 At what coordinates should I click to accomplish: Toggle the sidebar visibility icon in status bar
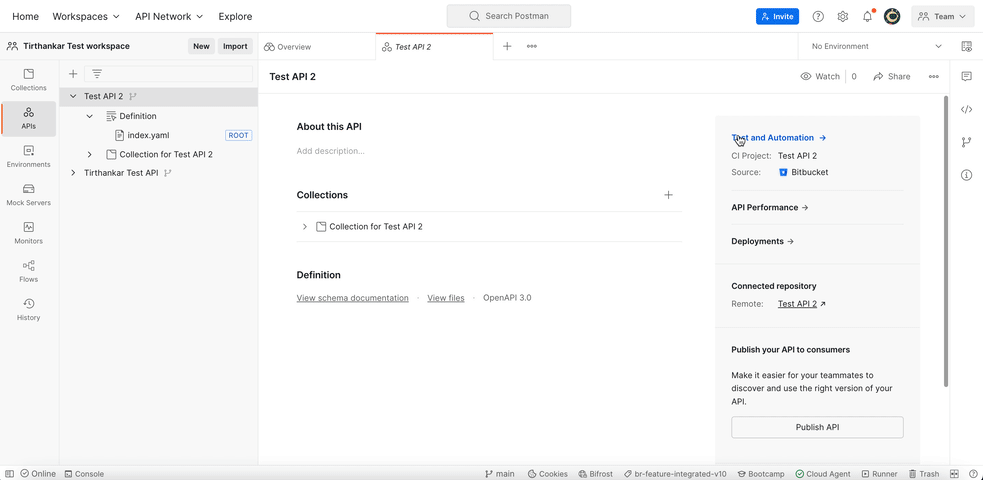point(9,474)
